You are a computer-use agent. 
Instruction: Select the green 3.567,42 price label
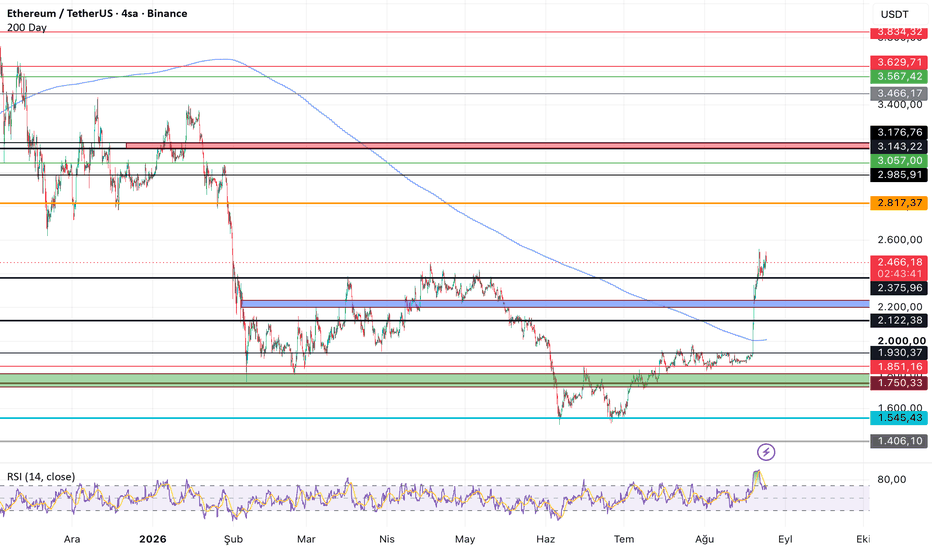coord(898,76)
